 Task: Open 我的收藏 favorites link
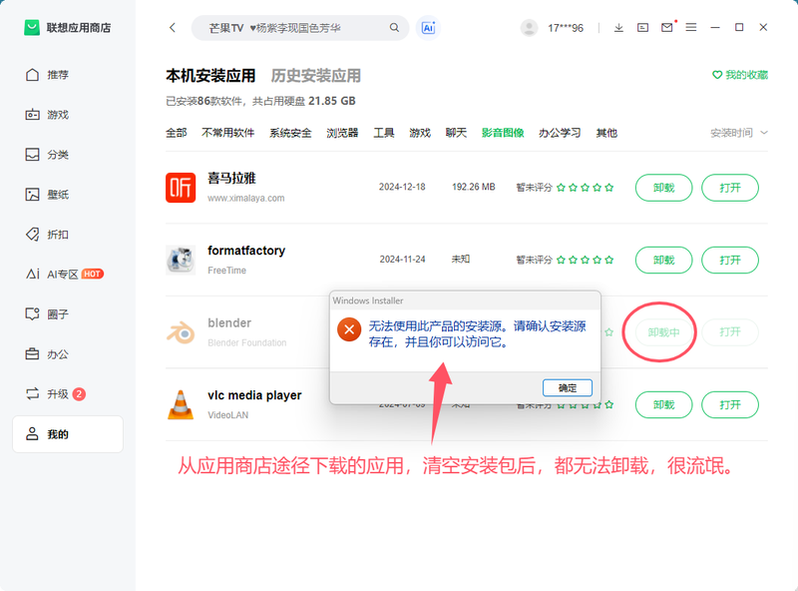tap(739, 75)
